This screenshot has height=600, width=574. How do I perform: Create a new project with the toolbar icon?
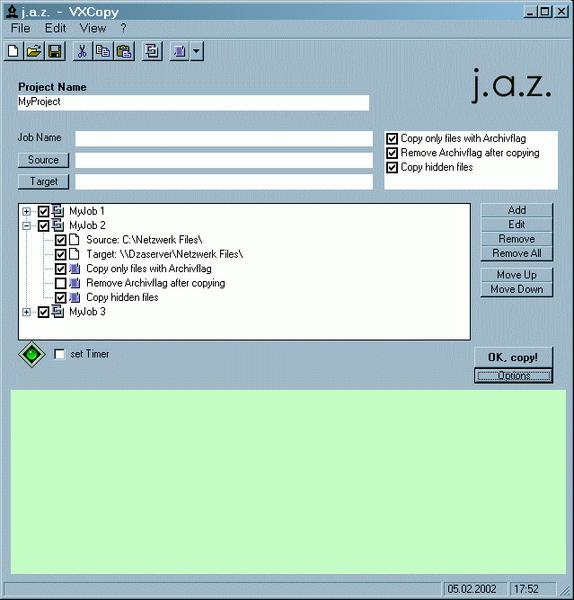click(14, 51)
